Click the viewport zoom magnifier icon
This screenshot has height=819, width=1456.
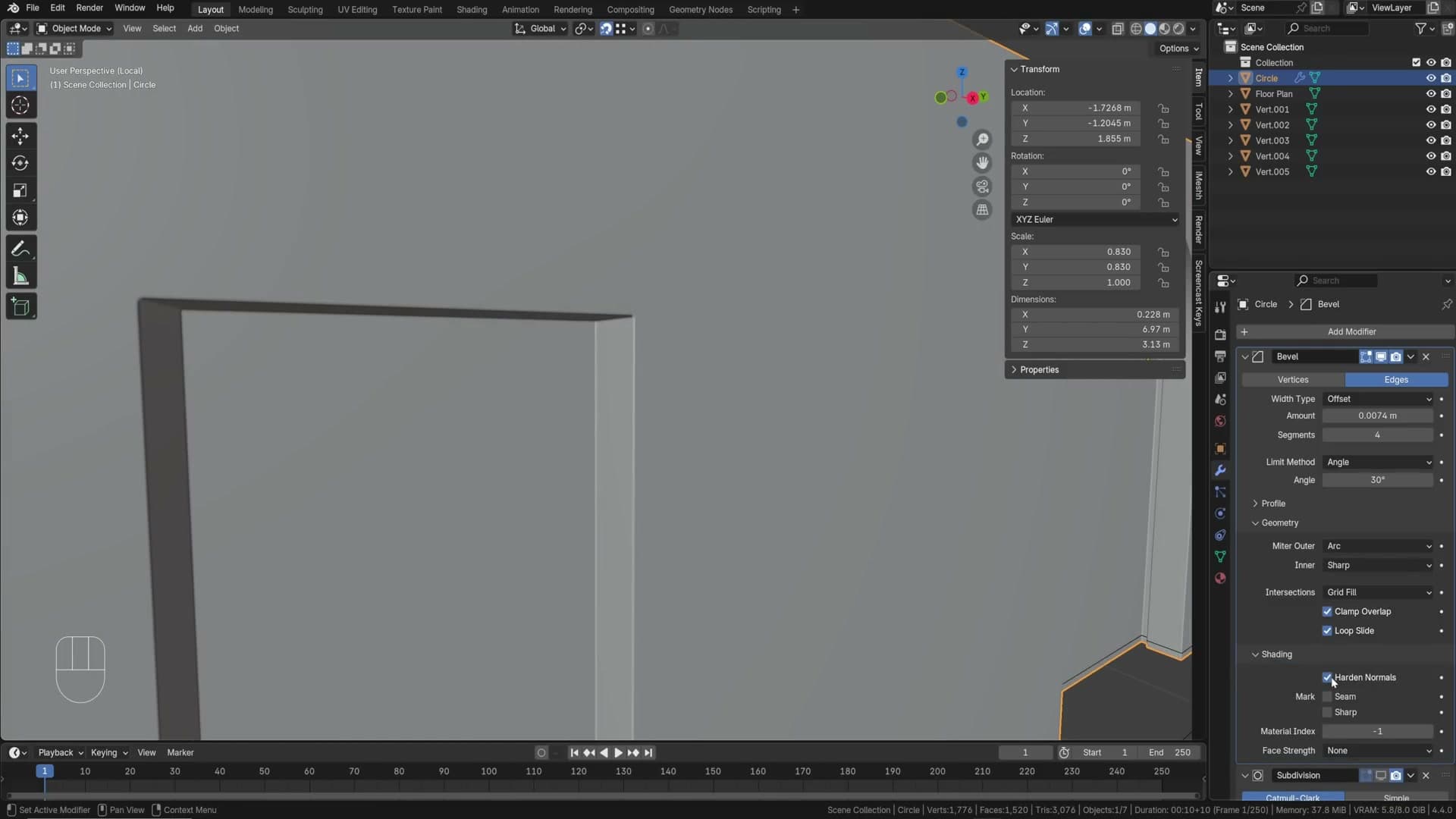[982, 140]
